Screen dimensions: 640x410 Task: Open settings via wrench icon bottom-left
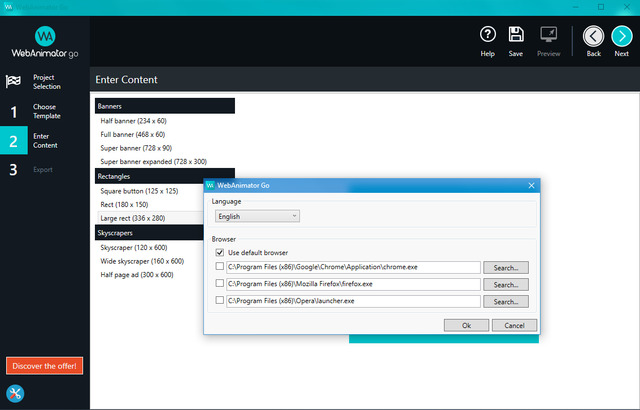tap(16, 393)
